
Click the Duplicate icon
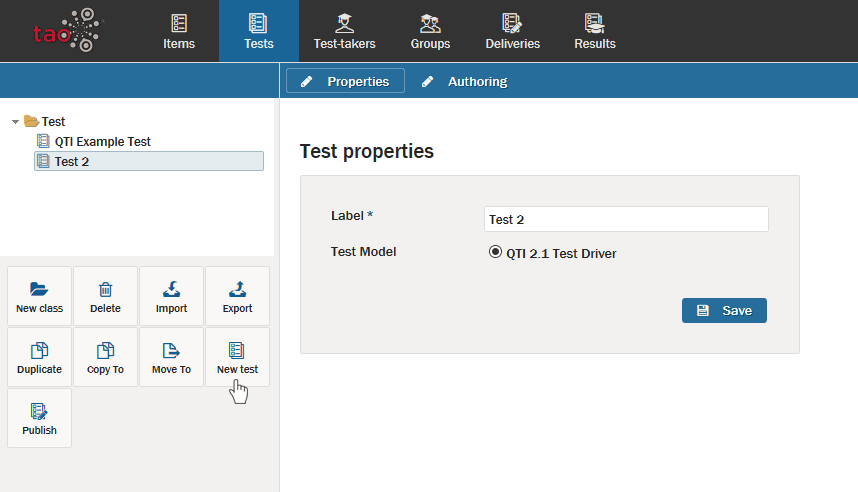click(39, 350)
